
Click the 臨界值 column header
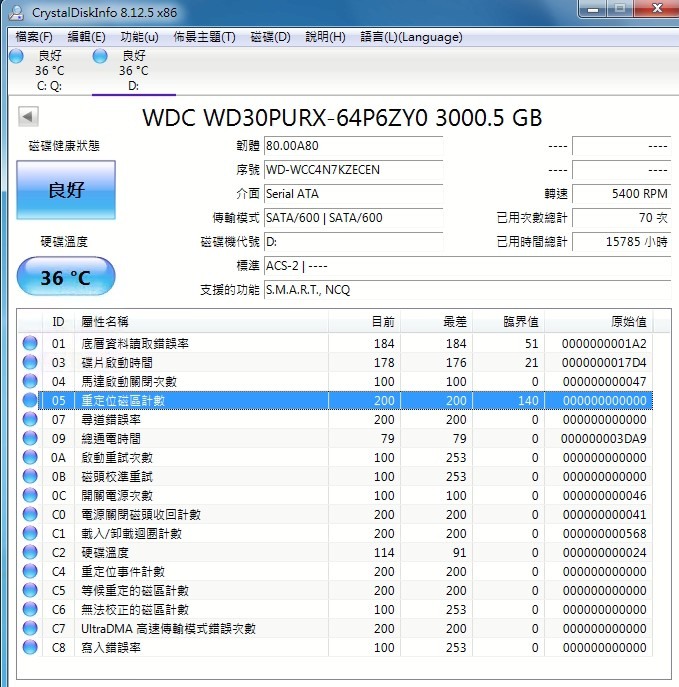pyautogui.click(x=508, y=322)
